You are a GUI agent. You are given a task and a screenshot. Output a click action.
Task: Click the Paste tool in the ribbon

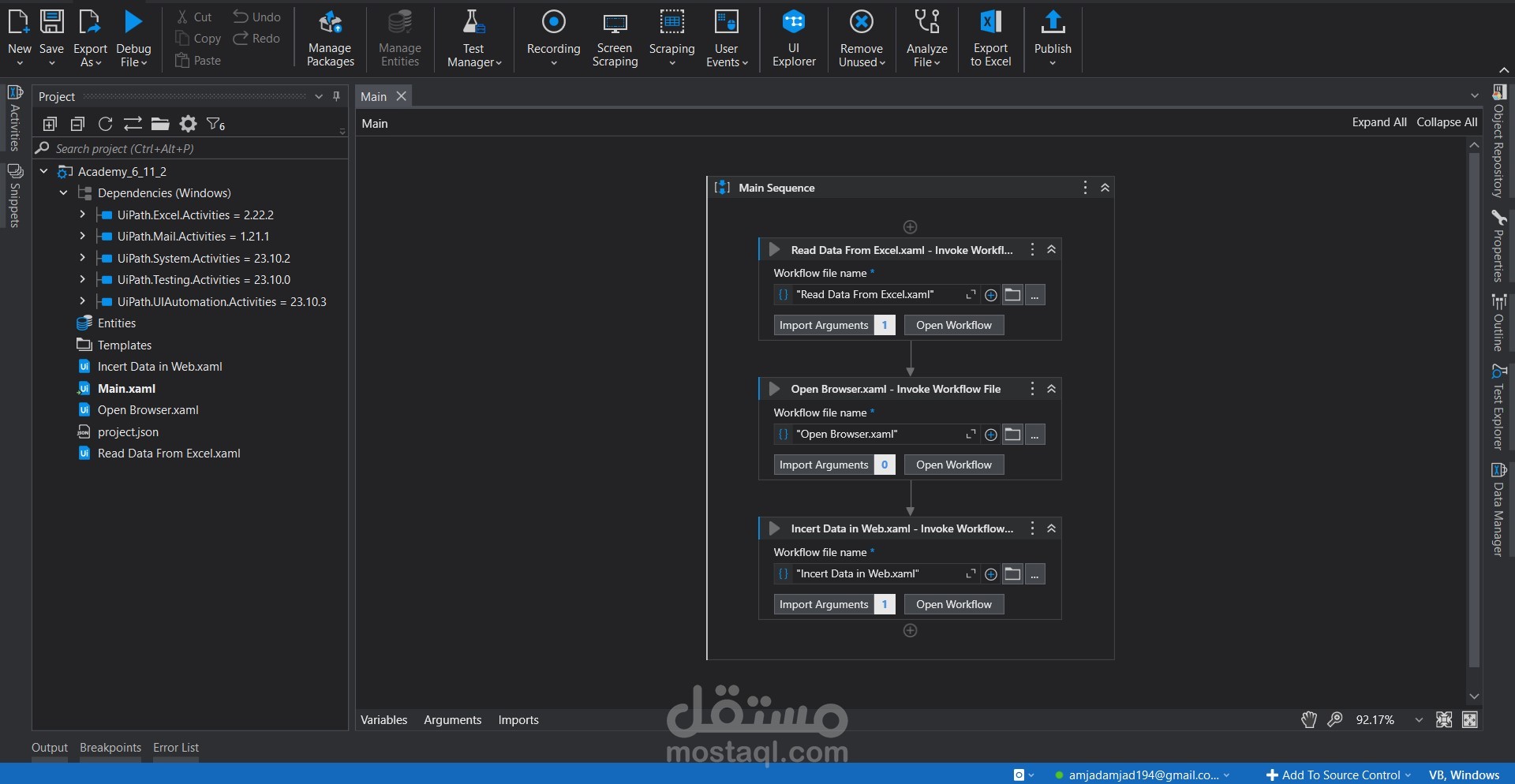tap(198, 60)
